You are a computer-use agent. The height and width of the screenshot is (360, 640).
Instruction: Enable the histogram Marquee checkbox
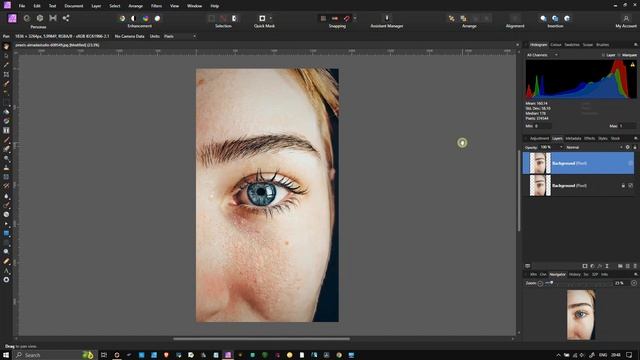pyautogui.click(x=619, y=55)
